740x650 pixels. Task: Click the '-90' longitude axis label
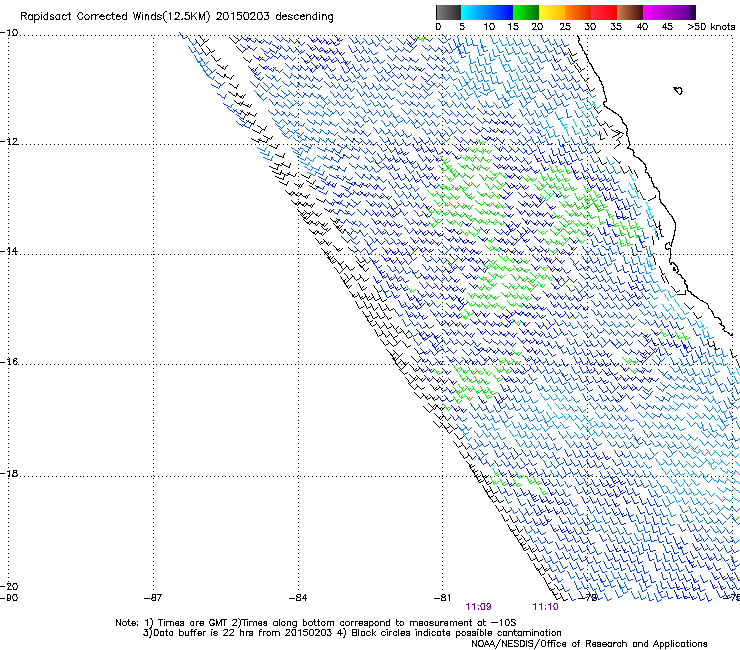coord(9,598)
